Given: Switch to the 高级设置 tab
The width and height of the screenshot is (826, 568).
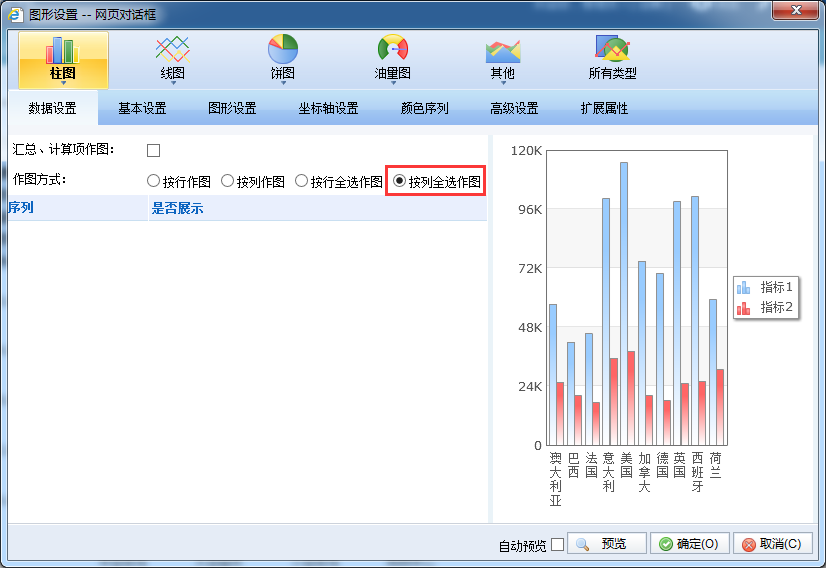Looking at the screenshot, I should (x=514, y=108).
